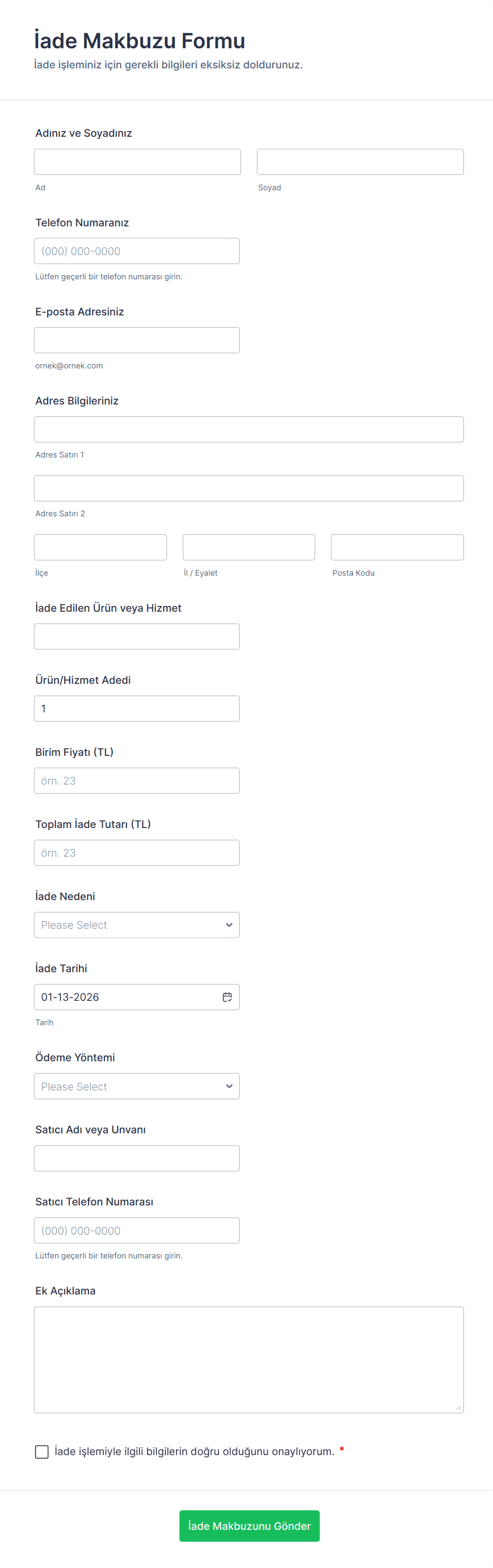Open the calendar picker icon

[227, 997]
